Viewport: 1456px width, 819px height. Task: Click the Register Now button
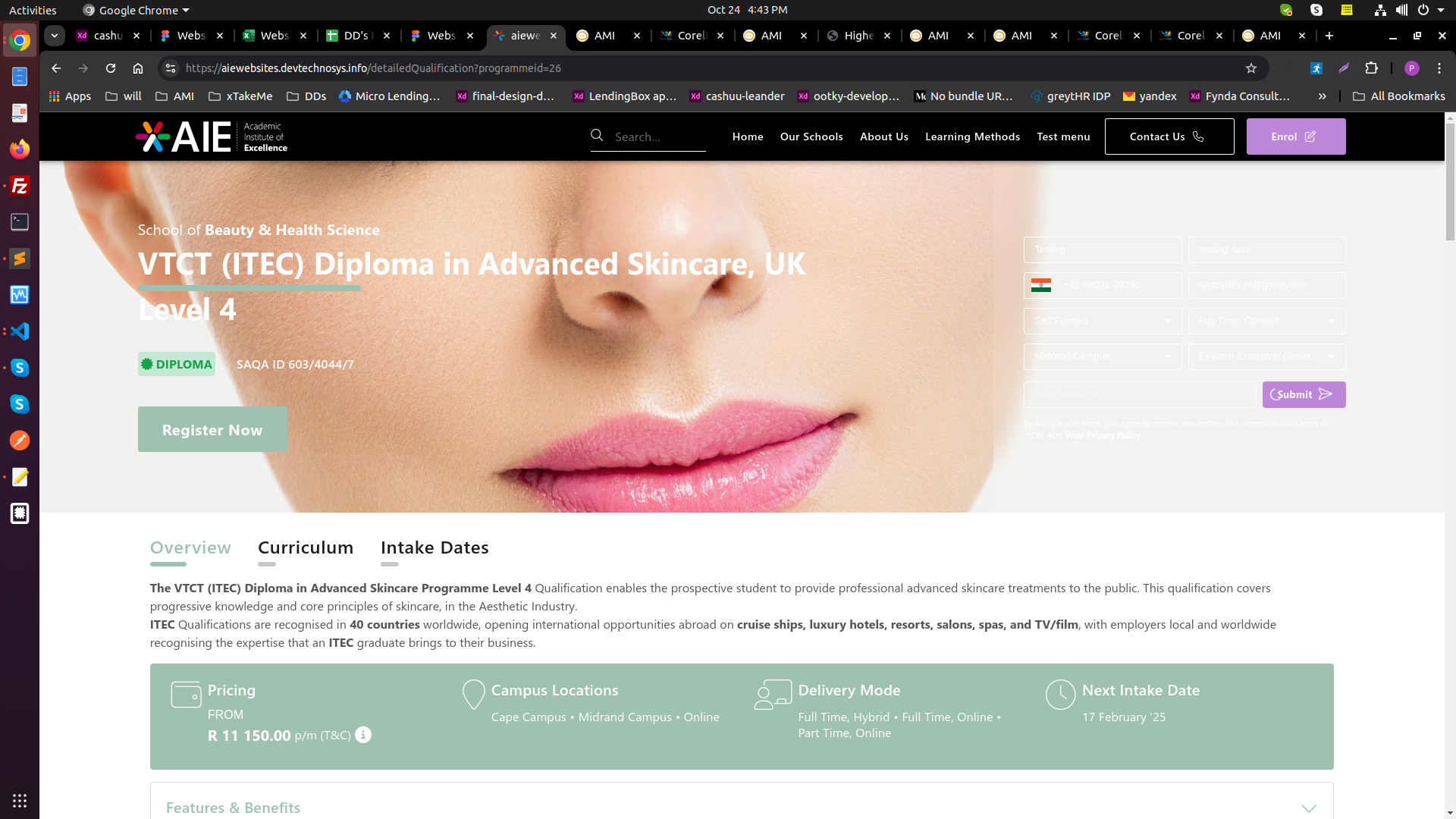(212, 429)
